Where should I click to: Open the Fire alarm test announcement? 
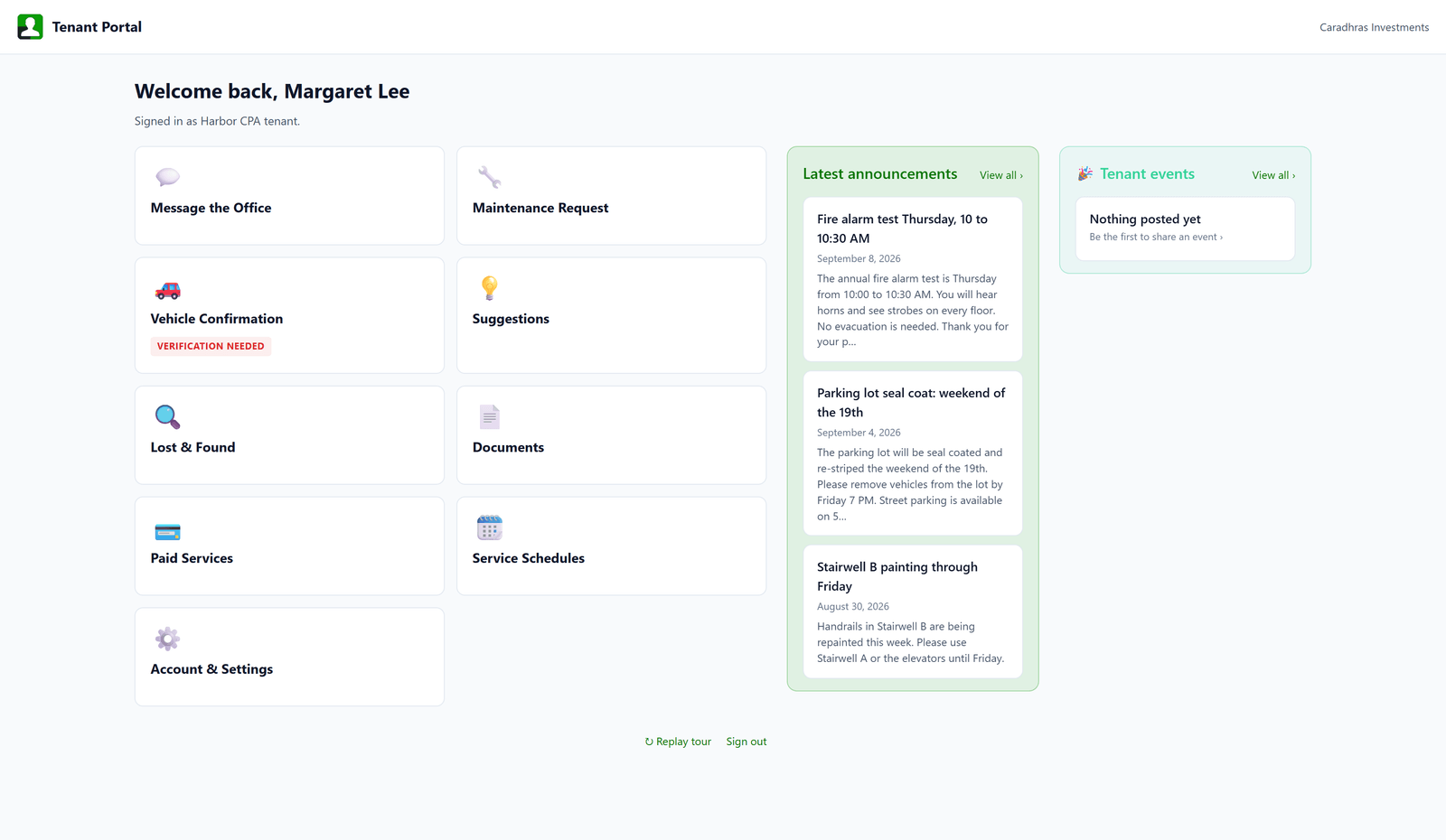click(913, 279)
